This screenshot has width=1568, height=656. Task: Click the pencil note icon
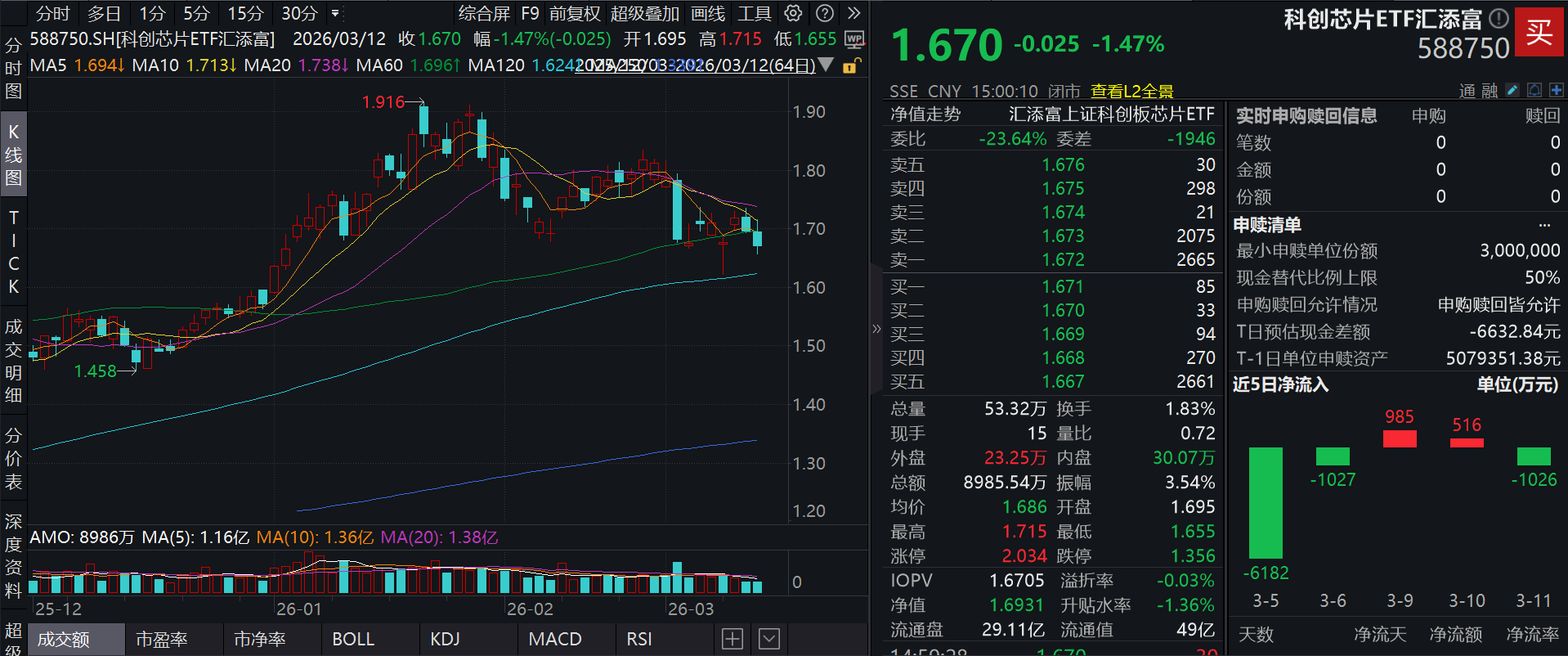coord(1512,90)
